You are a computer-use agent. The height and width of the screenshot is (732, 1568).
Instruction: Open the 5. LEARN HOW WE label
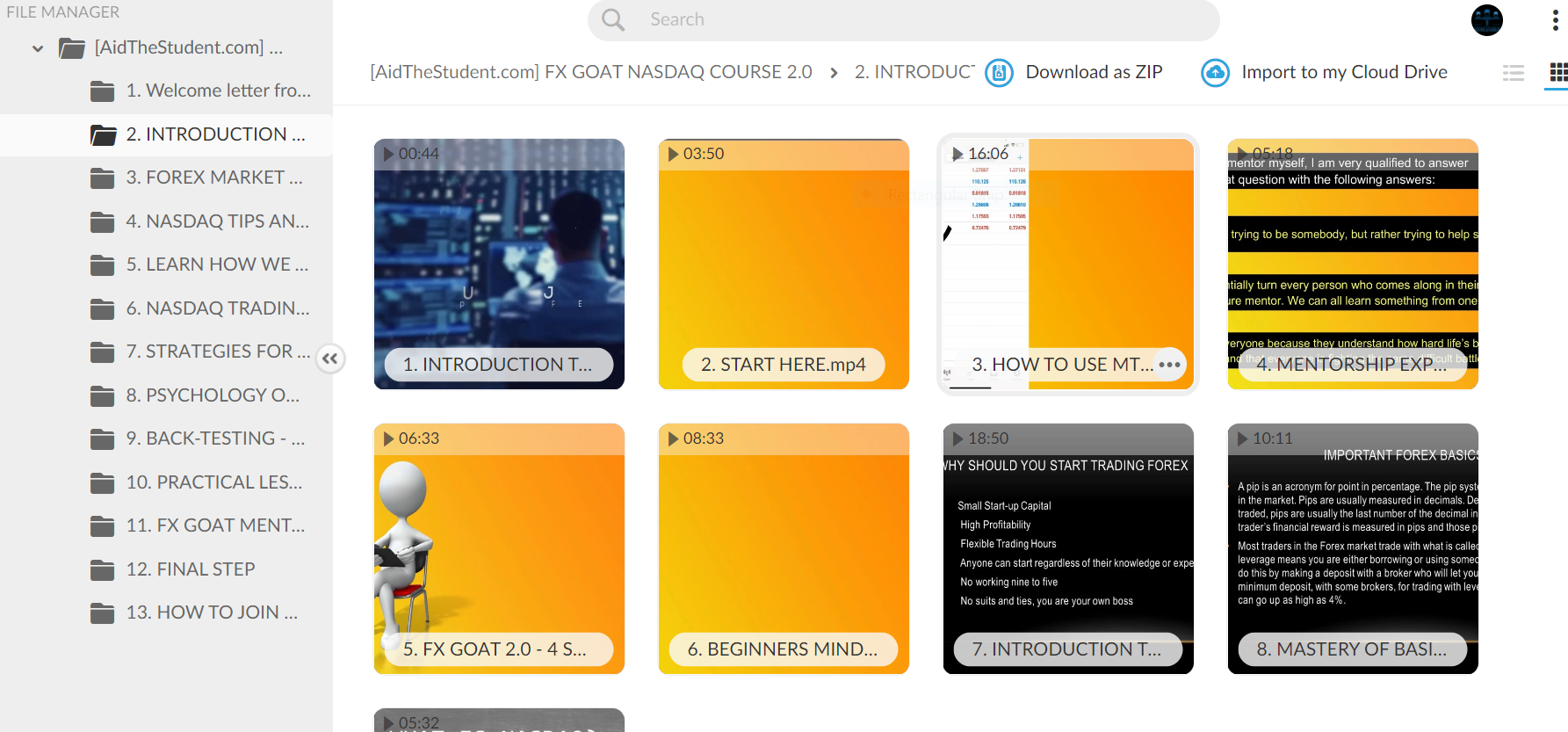coord(217,265)
